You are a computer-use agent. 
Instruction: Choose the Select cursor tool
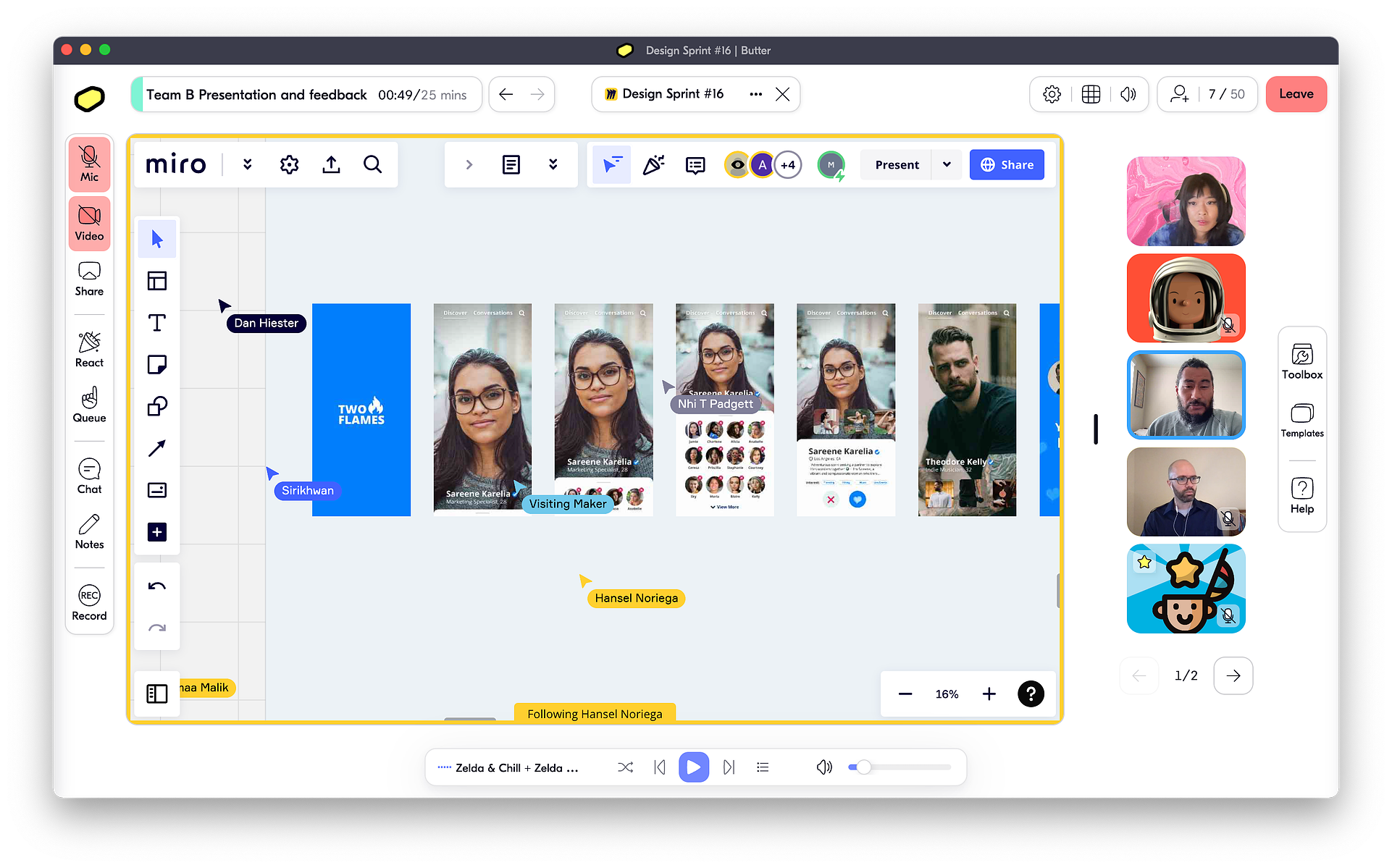pyautogui.click(x=157, y=239)
